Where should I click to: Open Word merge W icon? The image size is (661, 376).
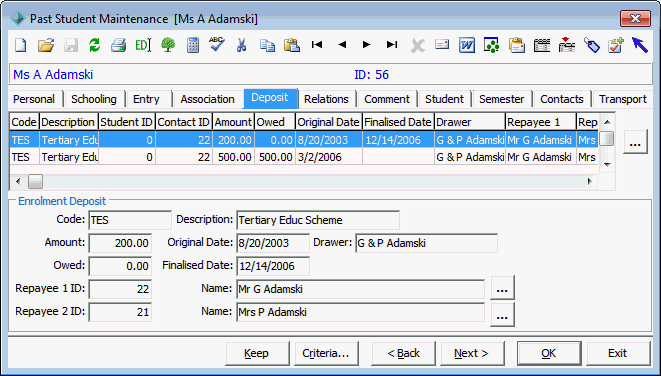467,45
